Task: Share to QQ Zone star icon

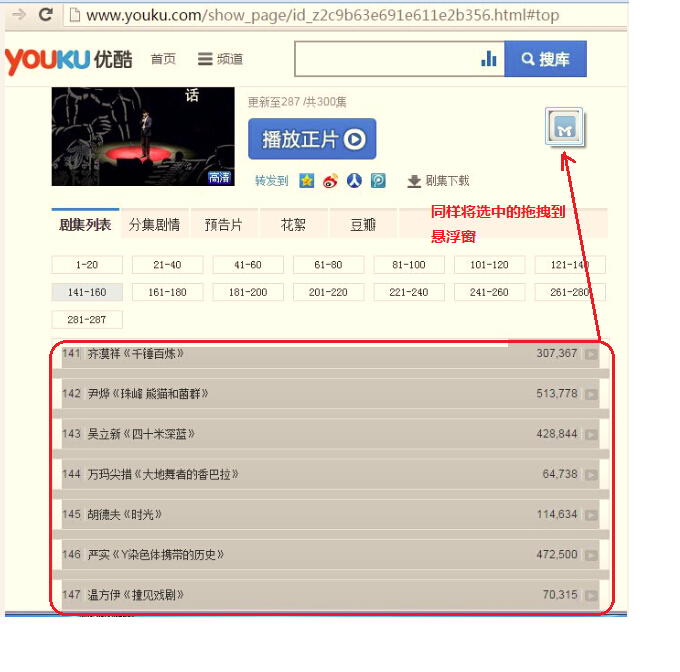Action: (307, 180)
